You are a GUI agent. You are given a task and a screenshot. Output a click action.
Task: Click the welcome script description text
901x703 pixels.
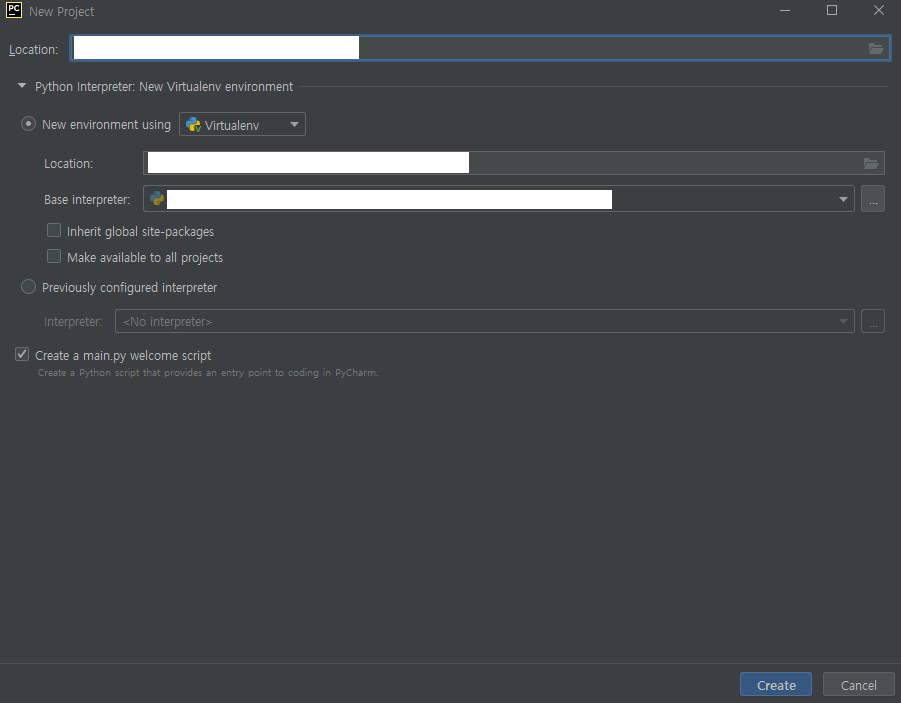tap(208, 372)
